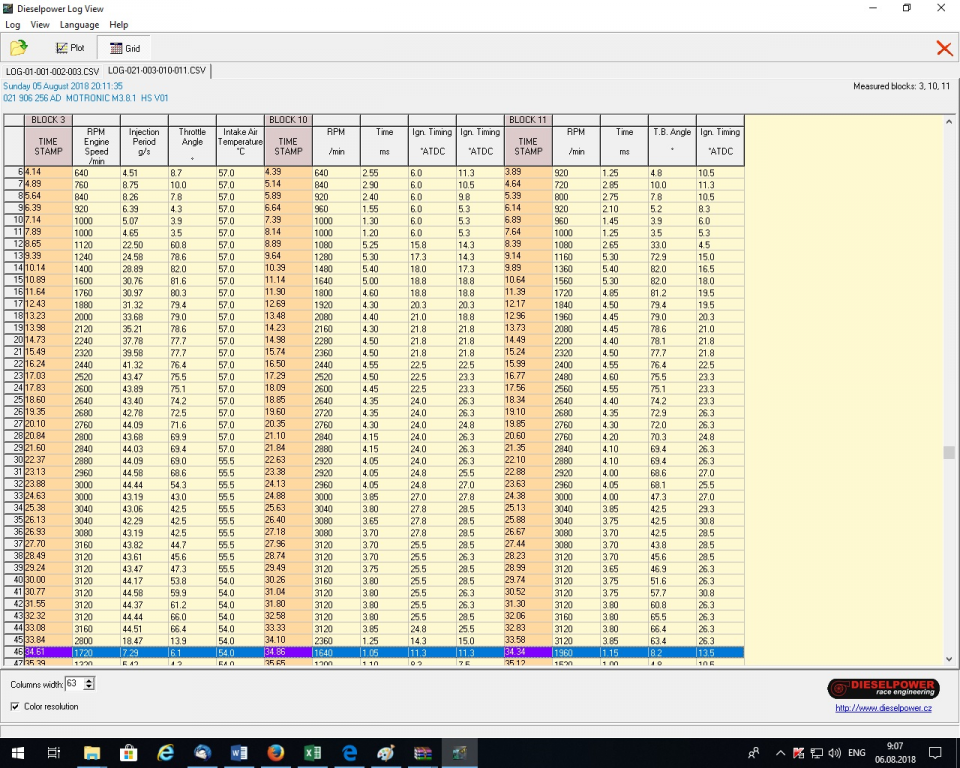This screenshot has height=768, width=960.
Task: Launch Excel from the taskbar
Action: [x=312, y=752]
